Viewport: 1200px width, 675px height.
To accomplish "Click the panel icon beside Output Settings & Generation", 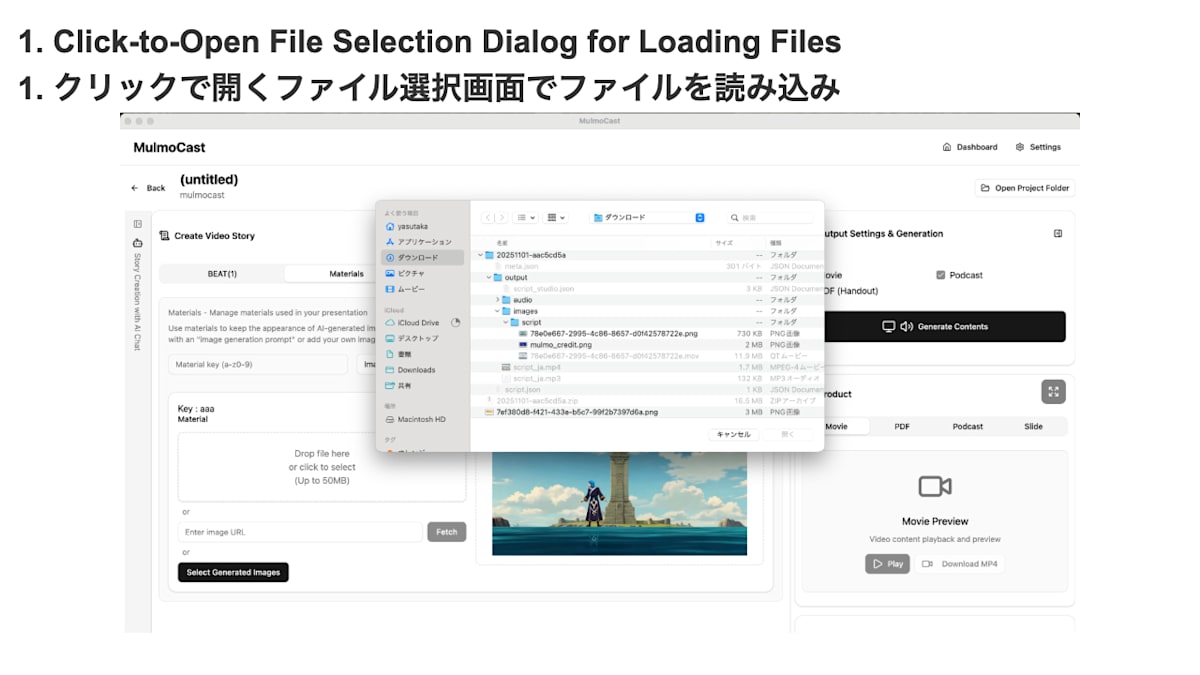I will pyautogui.click(x=1058, y=233).
